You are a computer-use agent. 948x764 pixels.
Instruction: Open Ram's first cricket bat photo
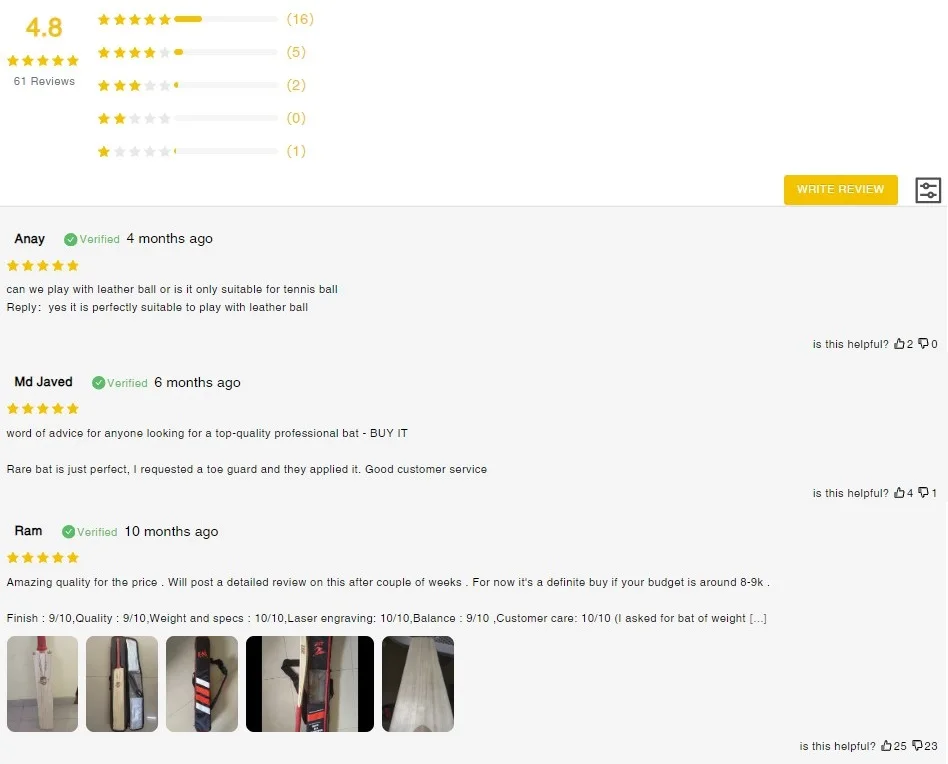(42, 684)
